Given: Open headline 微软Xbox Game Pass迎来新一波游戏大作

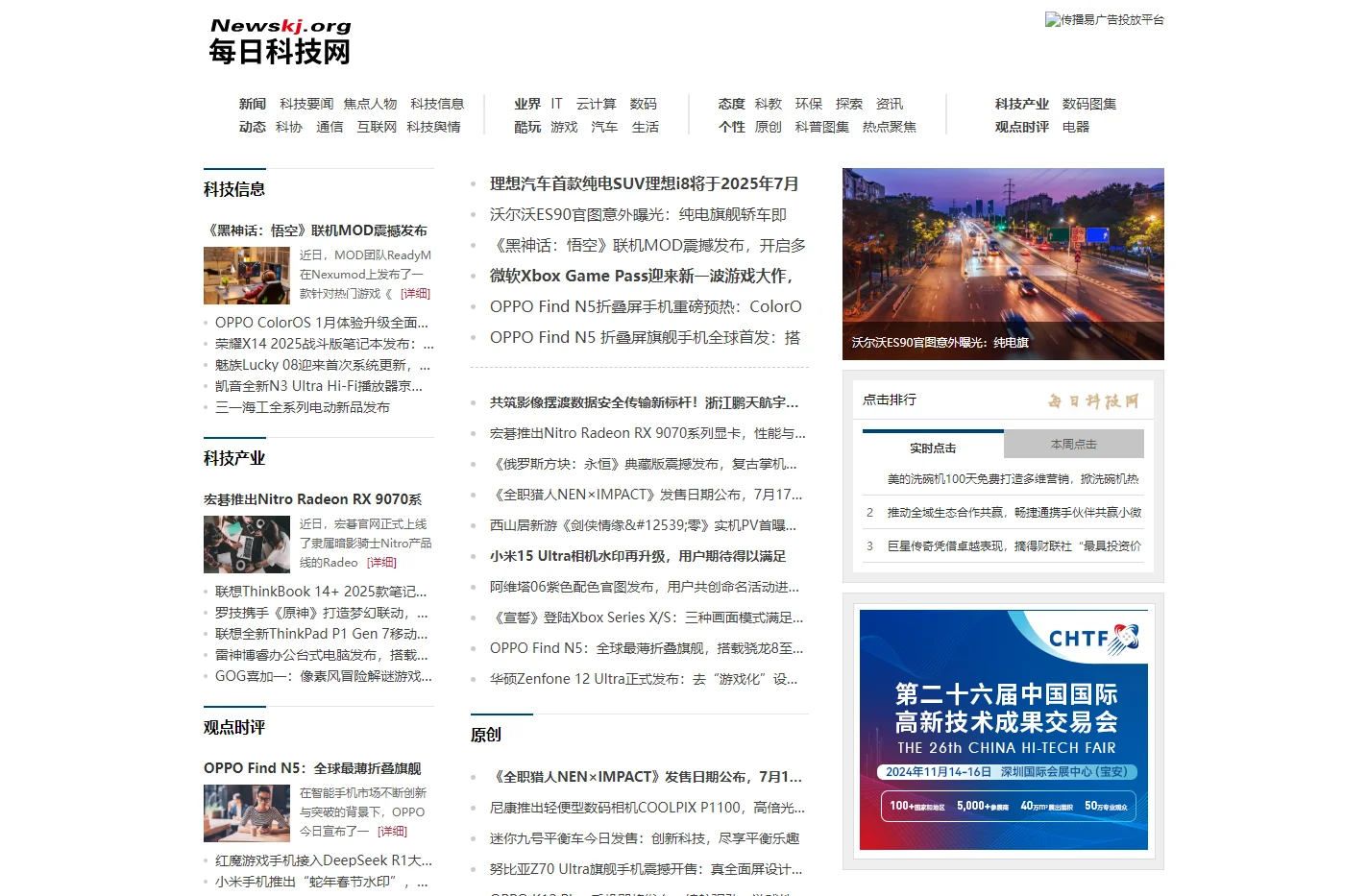Looking at the screenshot, I should coord(642,276).
